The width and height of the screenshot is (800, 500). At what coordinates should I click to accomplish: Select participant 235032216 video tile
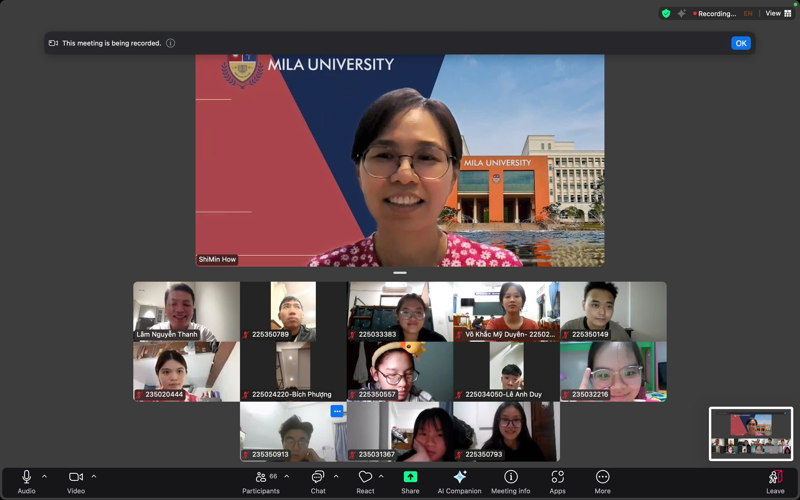point(613,371)
